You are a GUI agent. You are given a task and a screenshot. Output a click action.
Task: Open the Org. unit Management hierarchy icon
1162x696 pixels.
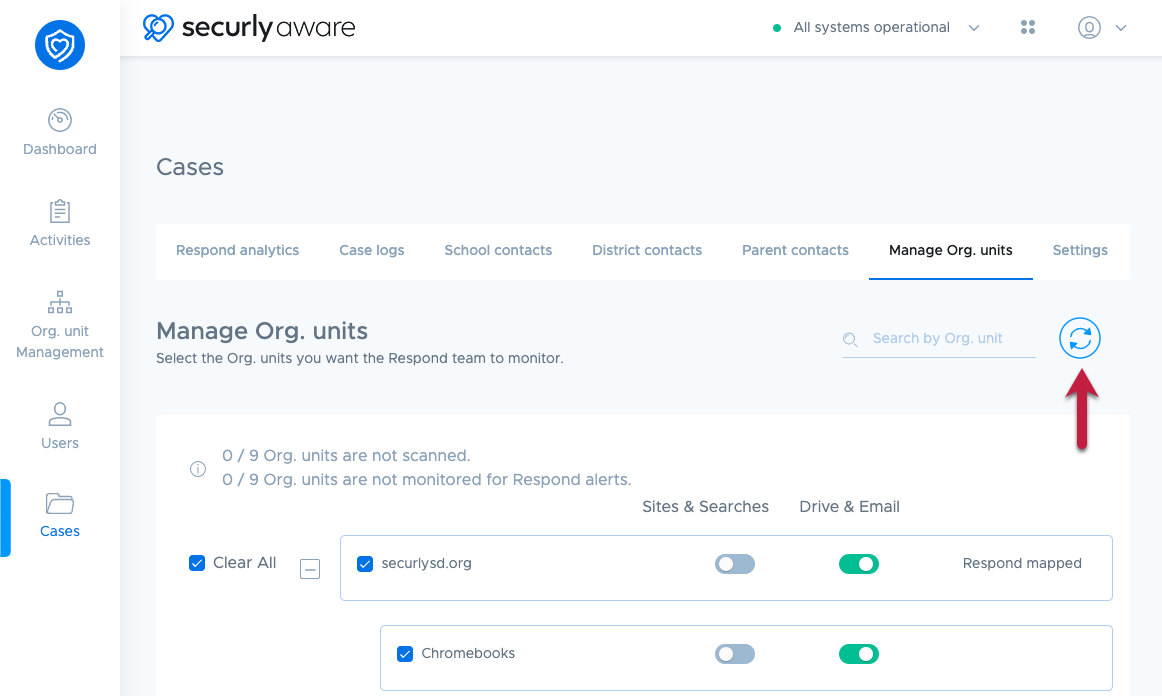(60, 302)
